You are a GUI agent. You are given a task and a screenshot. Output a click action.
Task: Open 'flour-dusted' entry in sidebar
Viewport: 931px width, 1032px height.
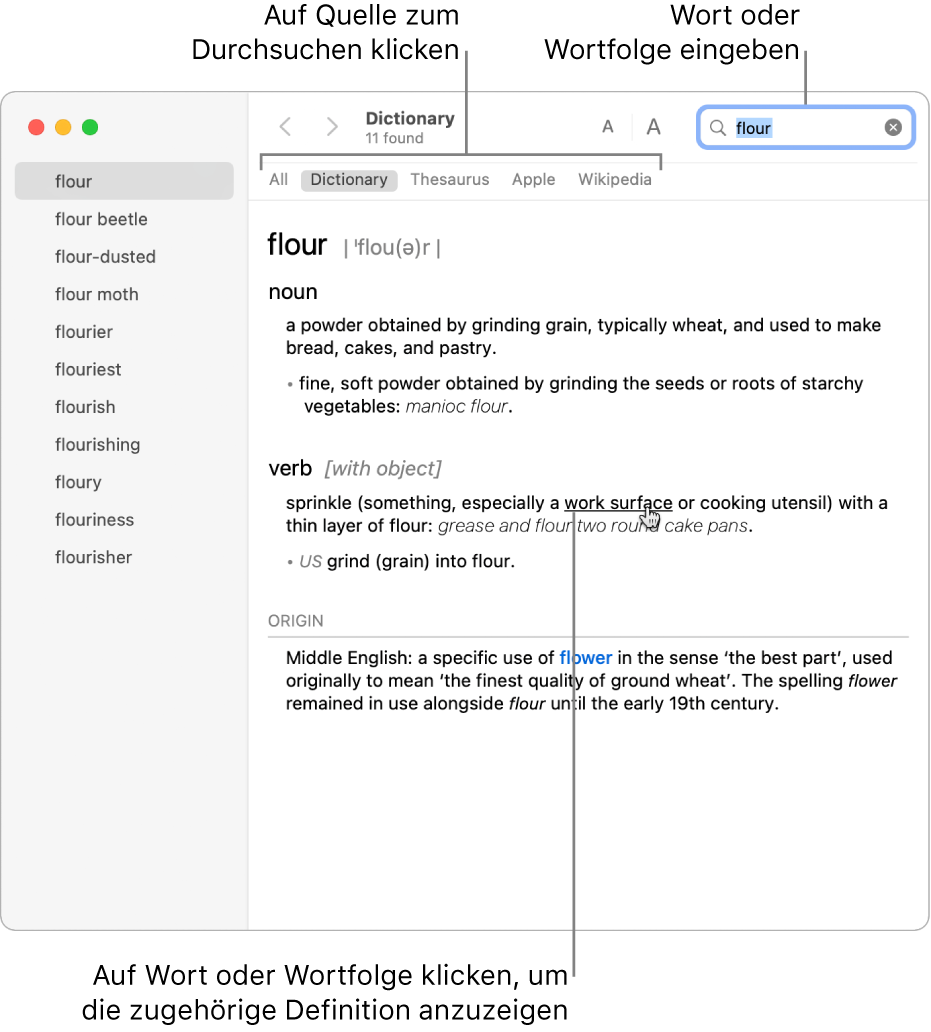tap(124, 257)
